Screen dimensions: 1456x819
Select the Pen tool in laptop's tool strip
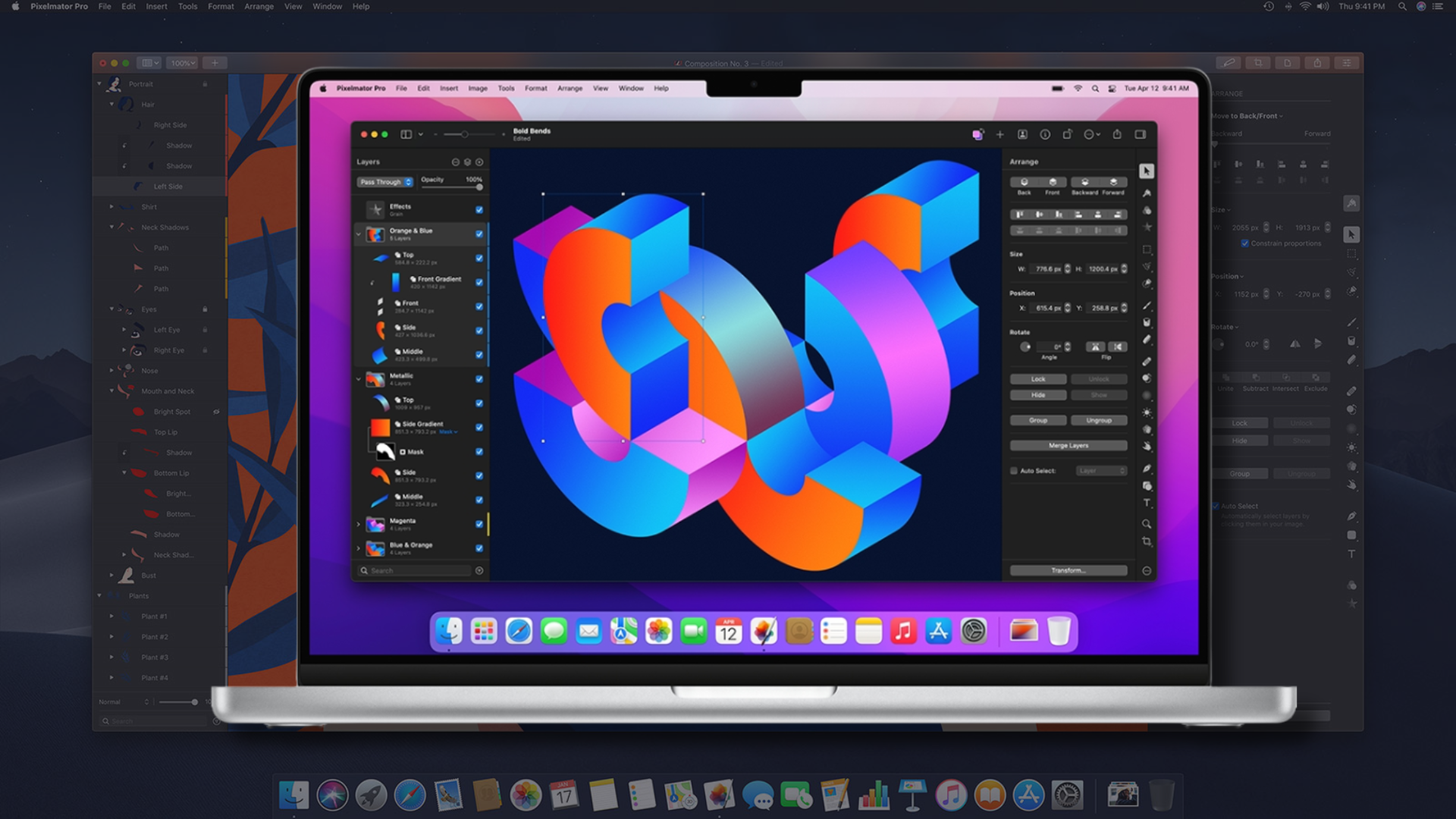(1147, 469)
